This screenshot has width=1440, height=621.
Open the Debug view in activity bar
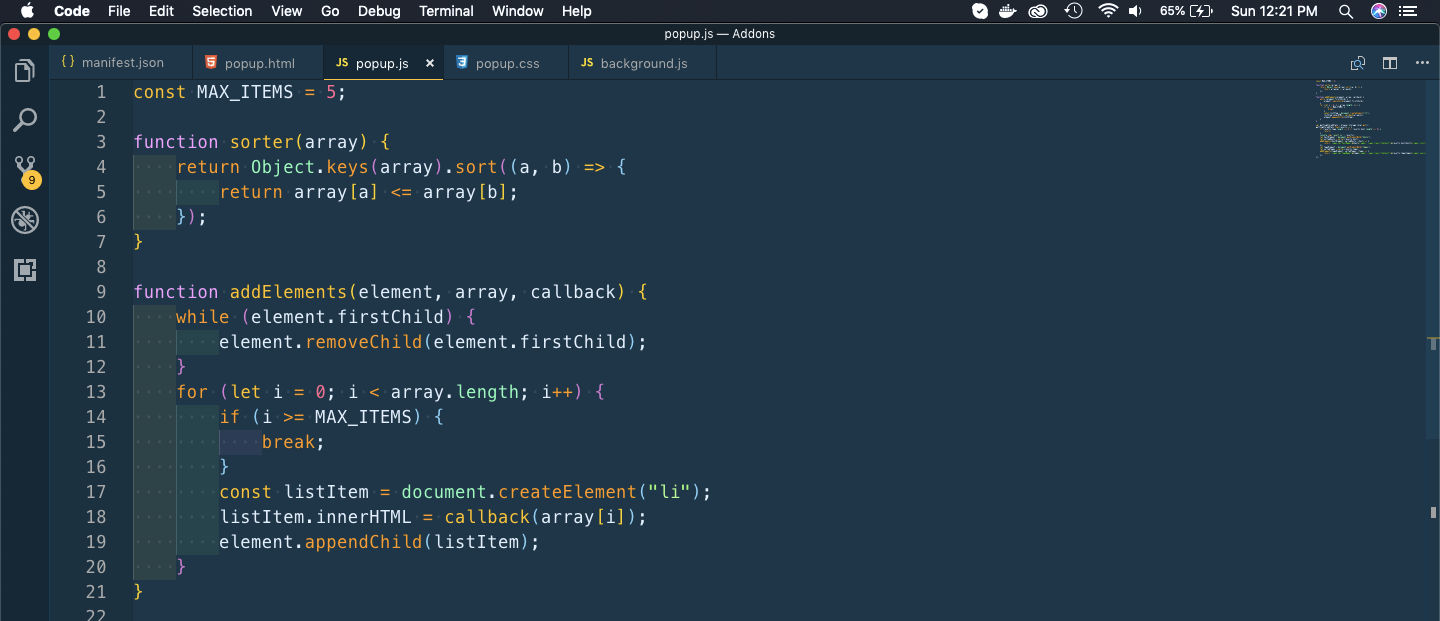tap(25, 220)
